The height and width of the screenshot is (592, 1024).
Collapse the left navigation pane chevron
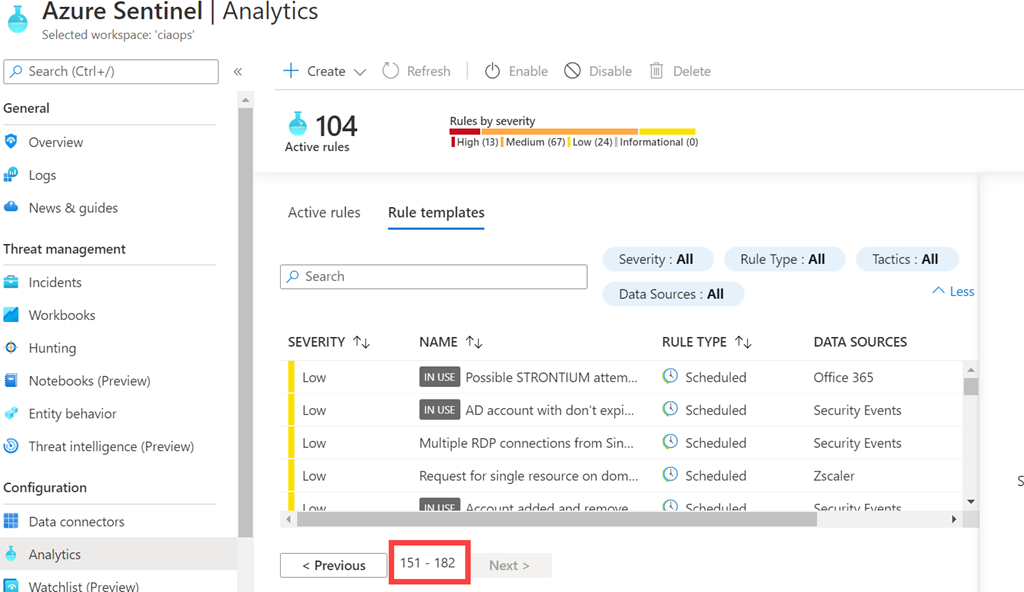[x=238, y=71]
